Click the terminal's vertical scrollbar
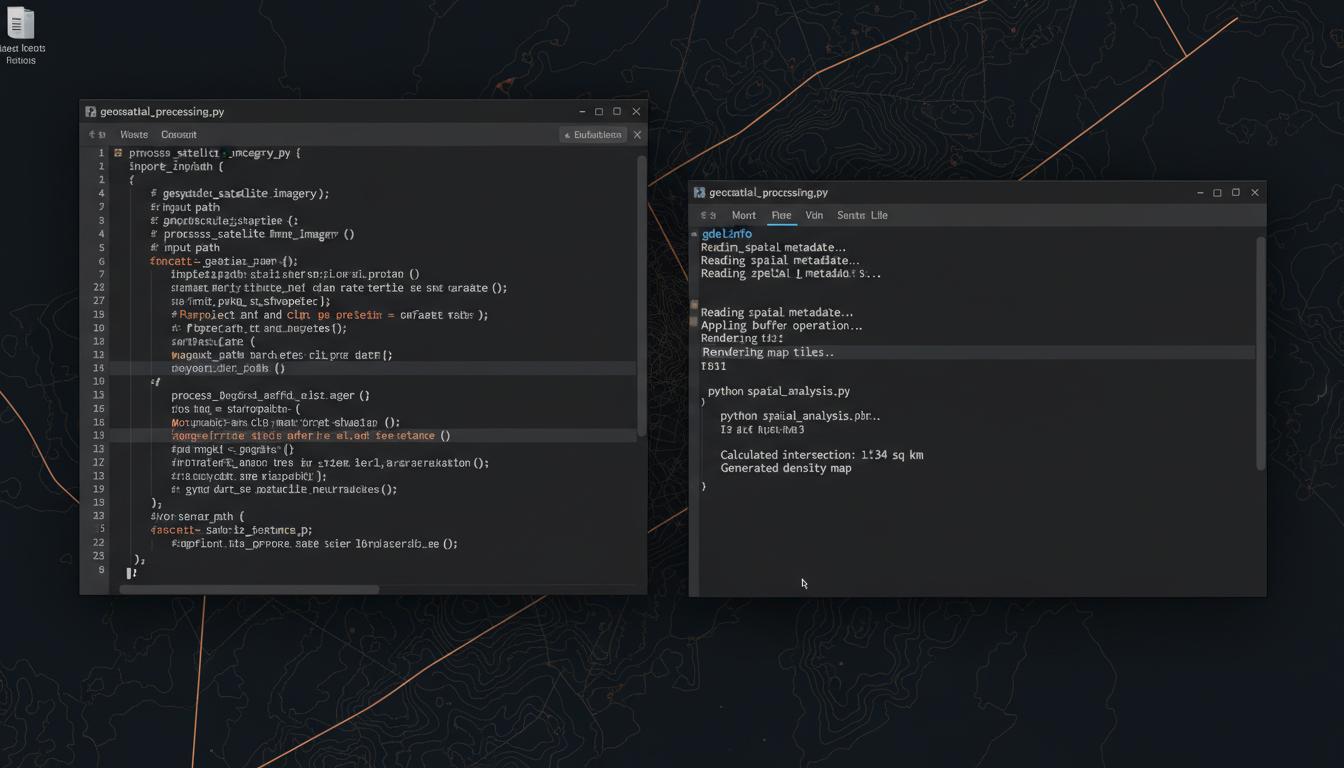This screenshot has height=768, width=1344. coord(1260,350)
